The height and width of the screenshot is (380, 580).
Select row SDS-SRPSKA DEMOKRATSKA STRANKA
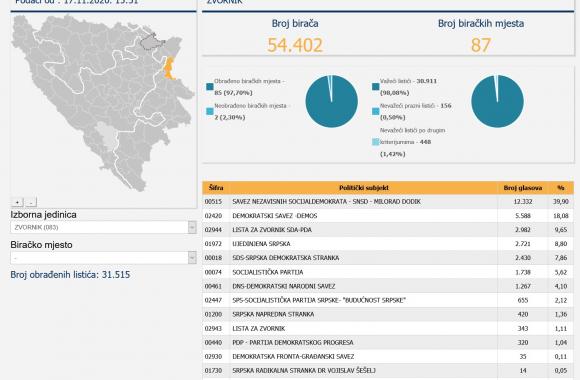pos(388,258)
